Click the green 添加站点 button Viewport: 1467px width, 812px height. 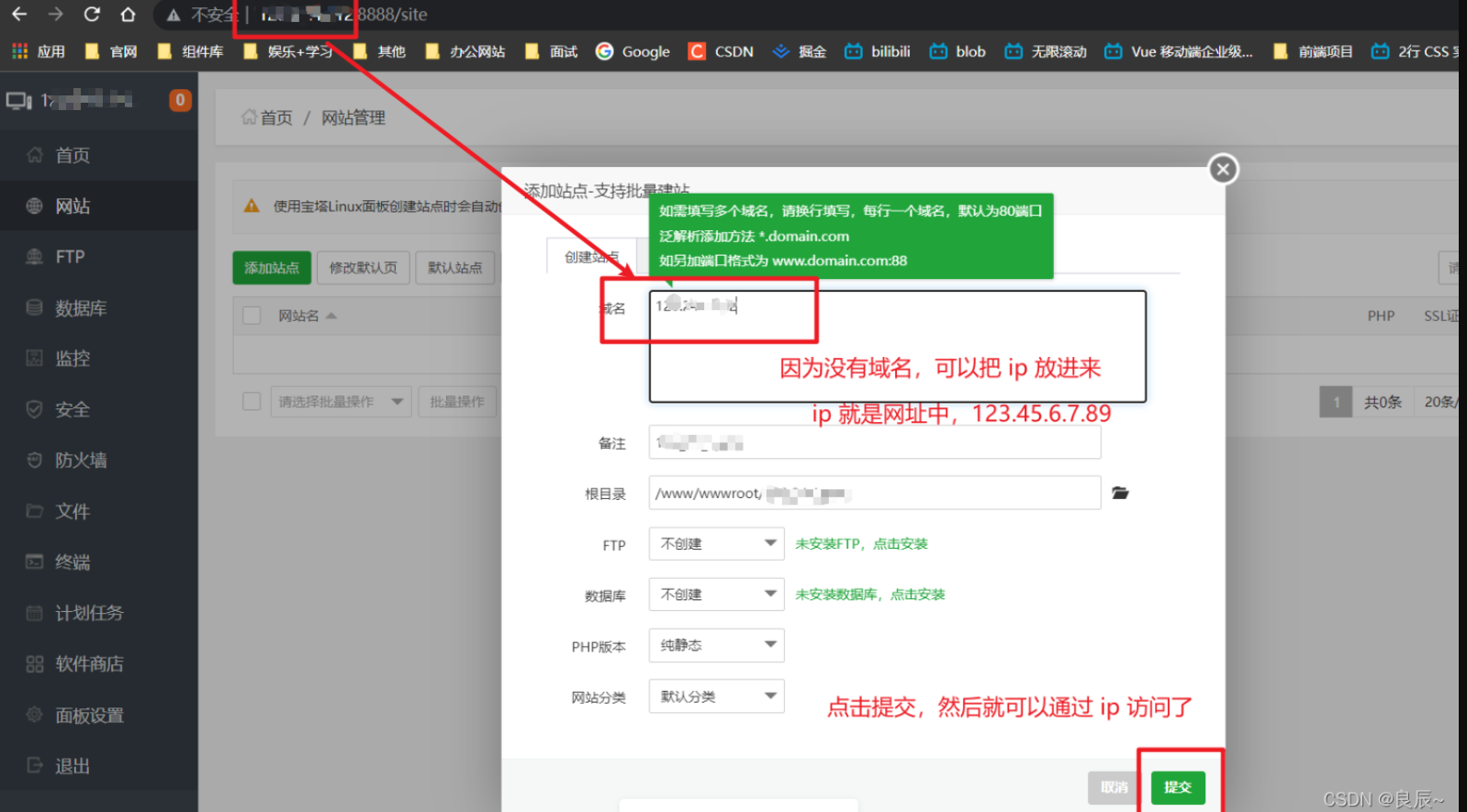272,268
